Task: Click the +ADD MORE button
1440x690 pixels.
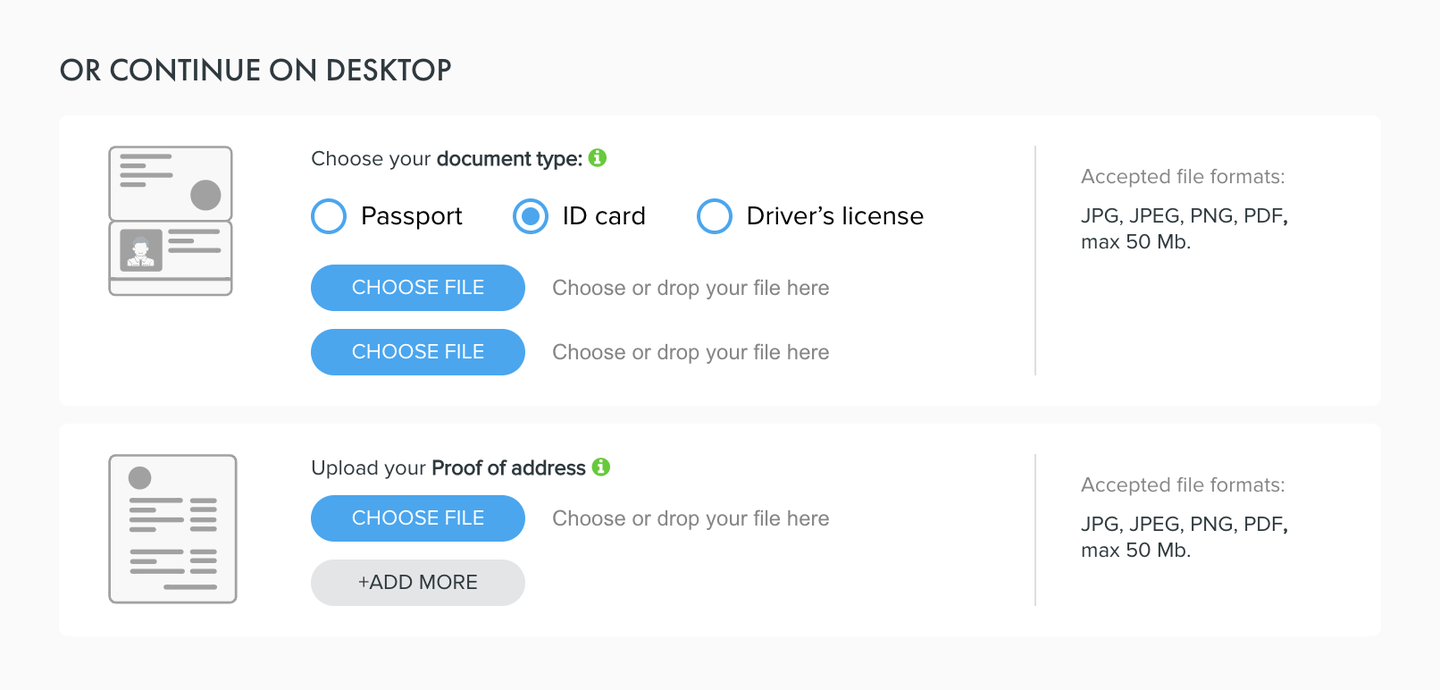Action: [x=418, y=582]
